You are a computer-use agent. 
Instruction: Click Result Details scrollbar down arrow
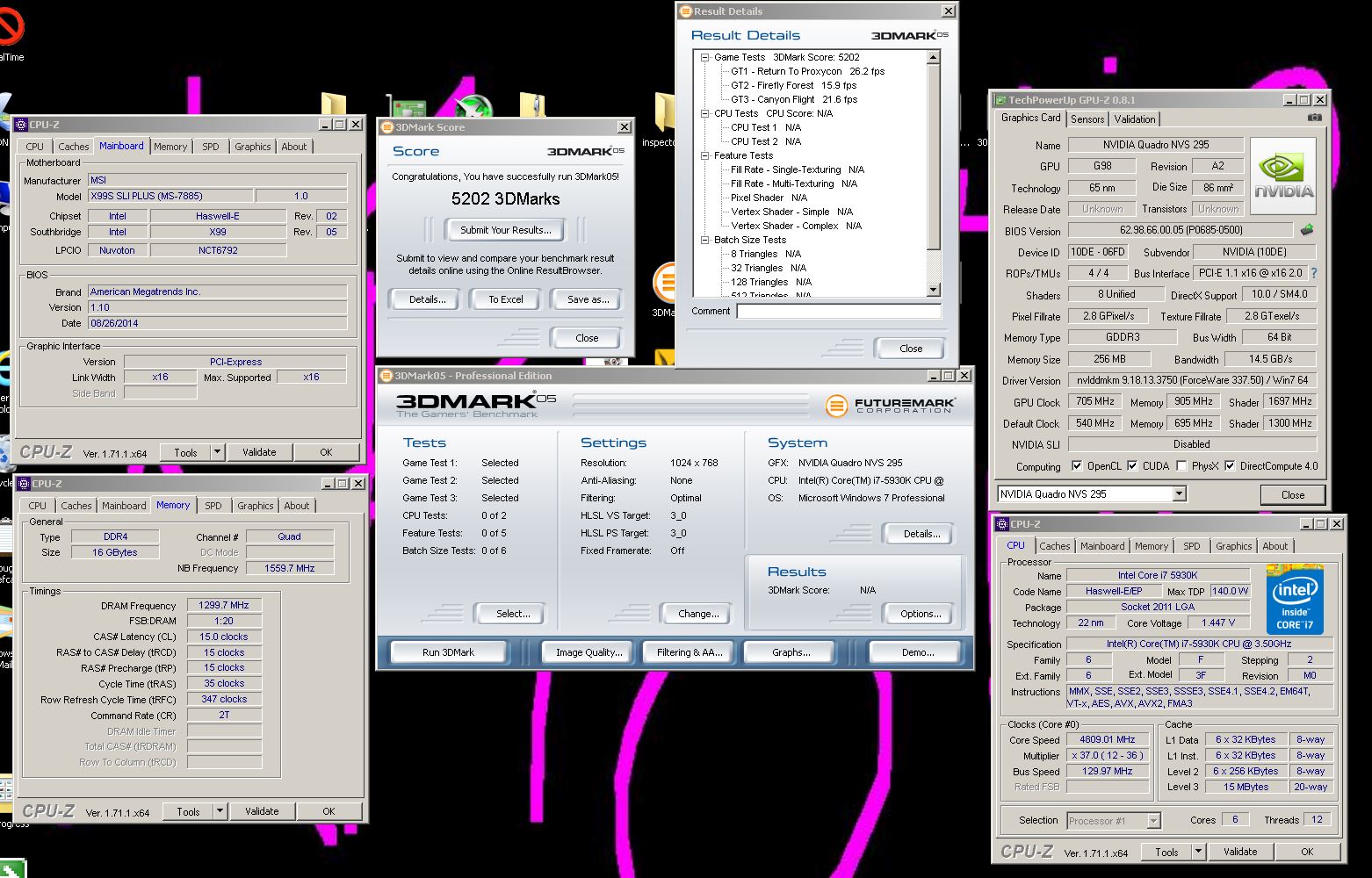point(933,290)
